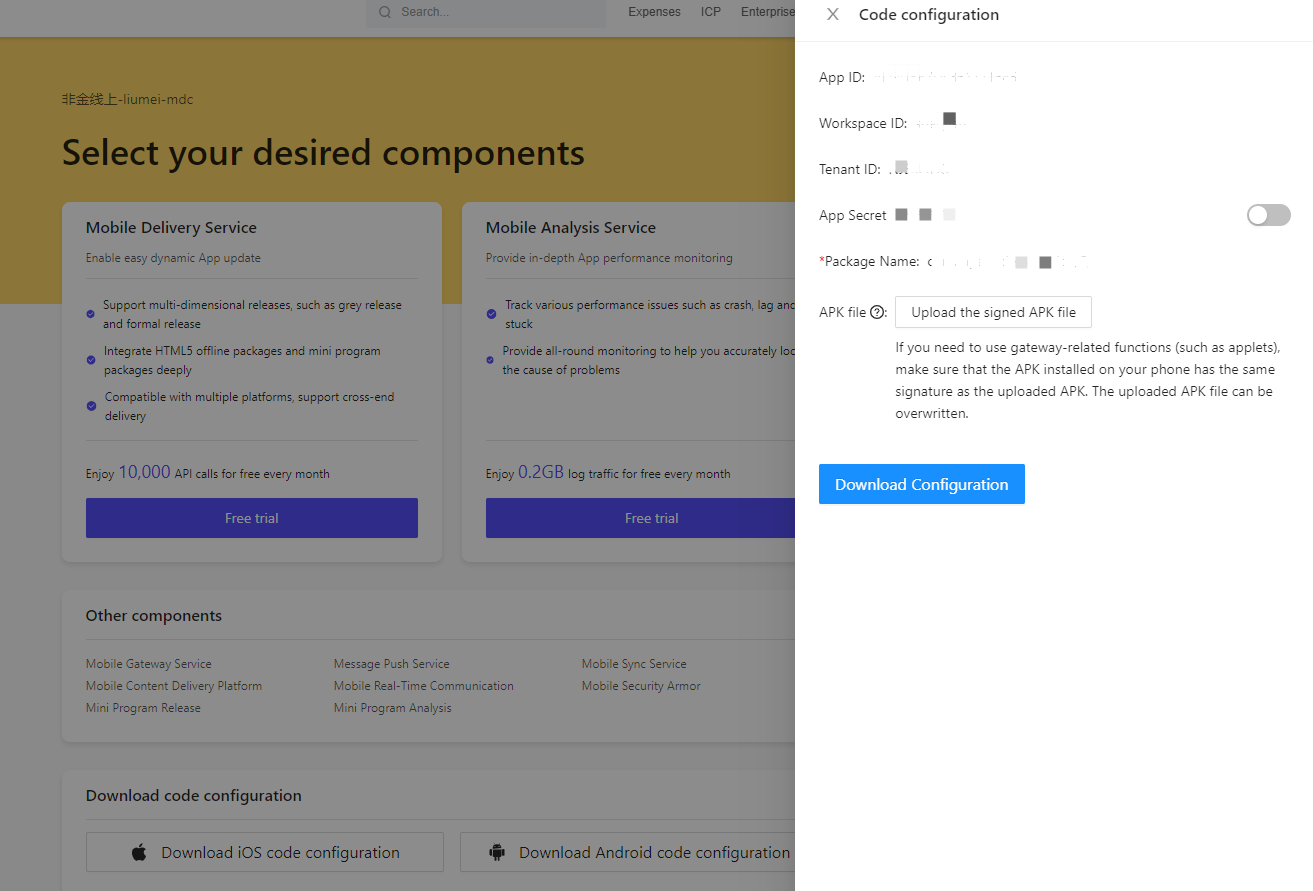Click the crash and lag tracking check icon

491,314
